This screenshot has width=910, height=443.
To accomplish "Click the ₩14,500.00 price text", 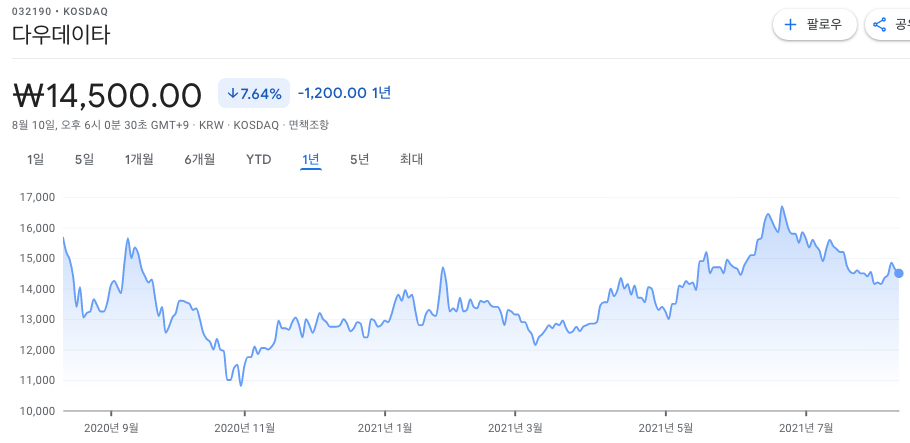I will (x=107, y=95).
